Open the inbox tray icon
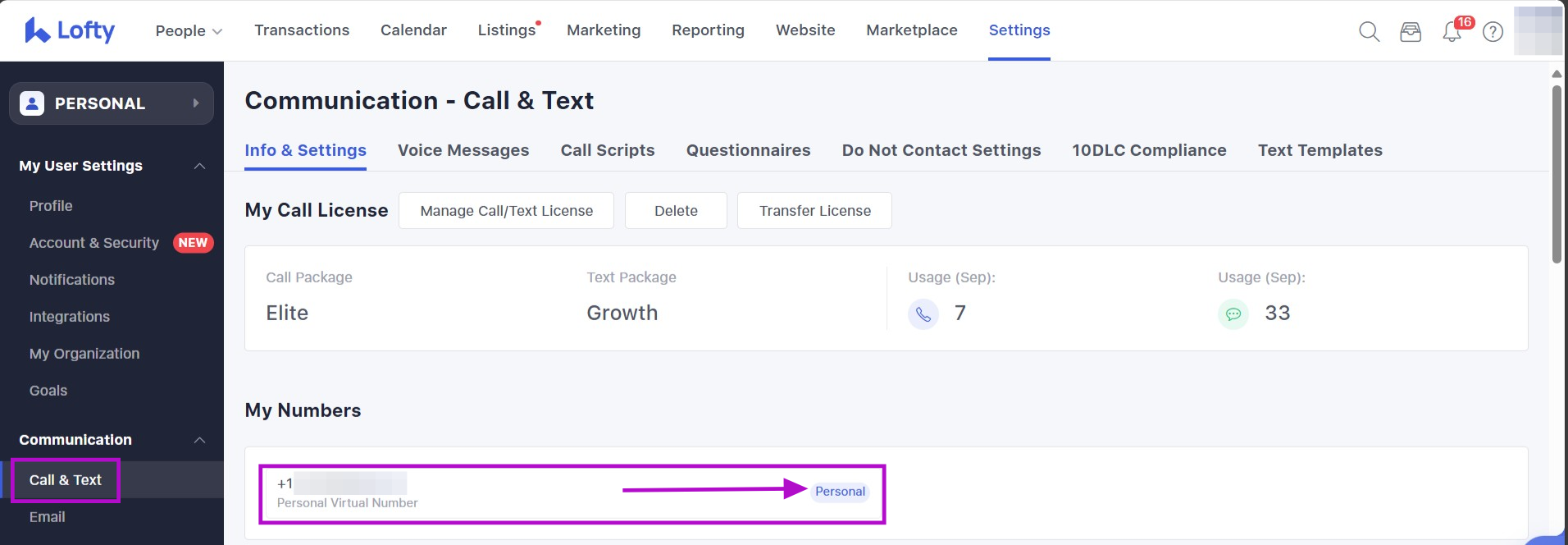Image resolution: width=1568 pixels, height=545 pixels. (x=1410, y=32)
